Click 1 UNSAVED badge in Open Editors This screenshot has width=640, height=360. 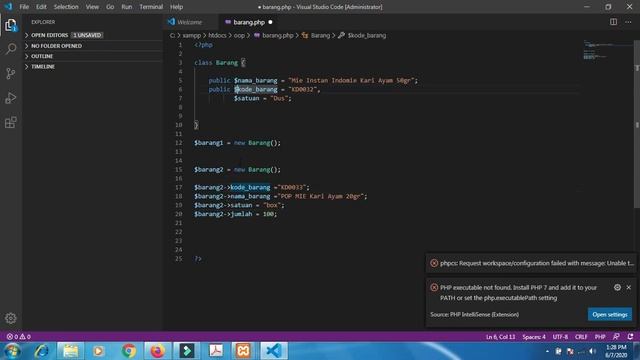click(x=87, y=35)
